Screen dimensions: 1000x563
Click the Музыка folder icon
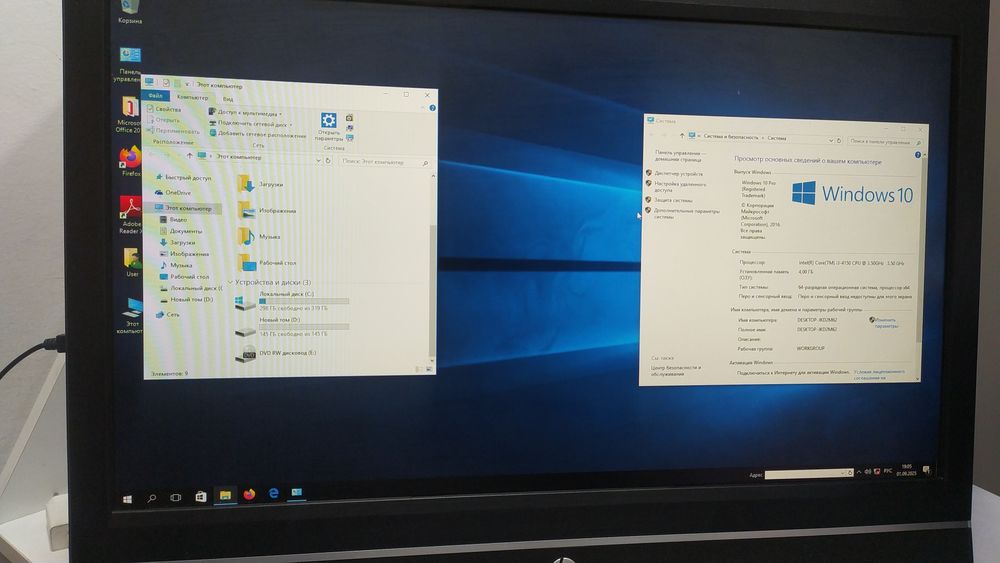(246, 236)
